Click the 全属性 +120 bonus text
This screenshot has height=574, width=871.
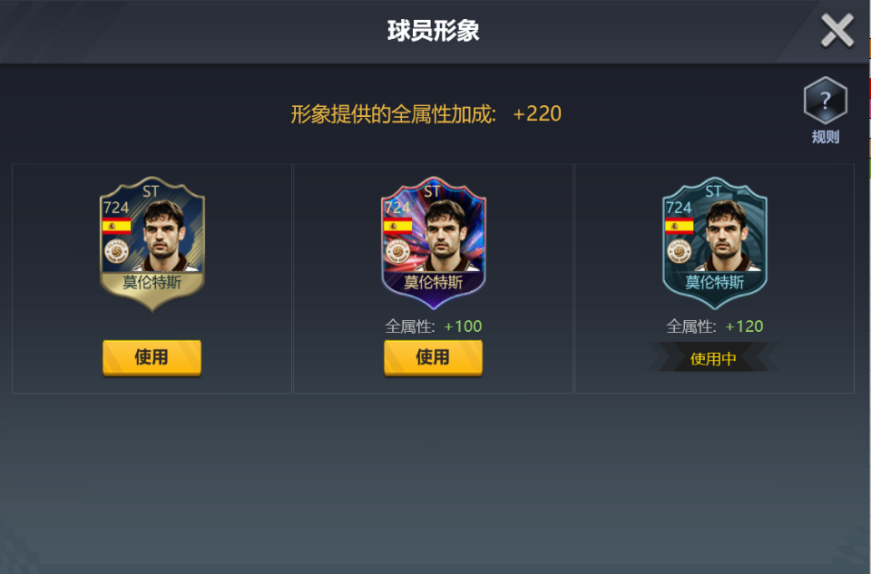pos(714,326)
